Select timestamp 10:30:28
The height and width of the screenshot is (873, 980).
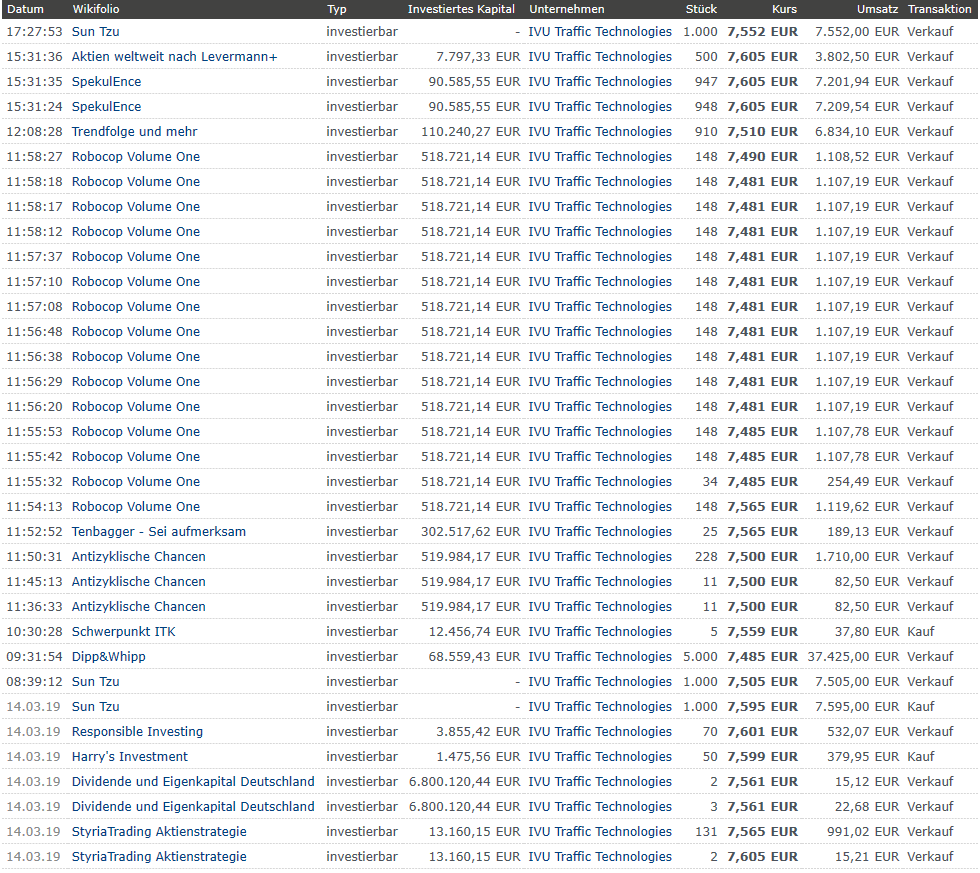coord(34,632)
